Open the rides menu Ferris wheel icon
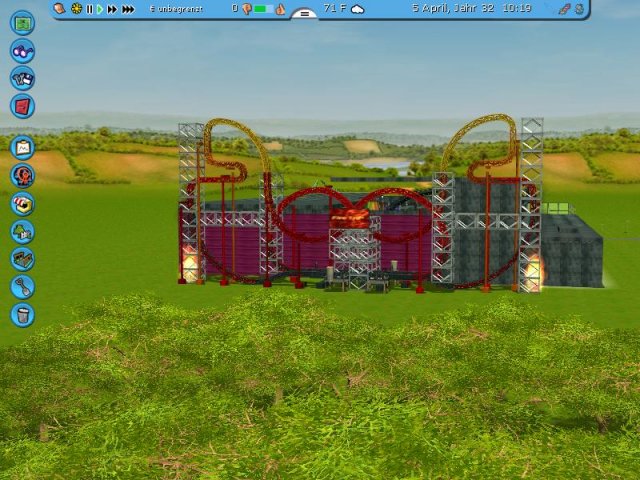This screenshot has width=640, height=480. click(x=22, y=176)
